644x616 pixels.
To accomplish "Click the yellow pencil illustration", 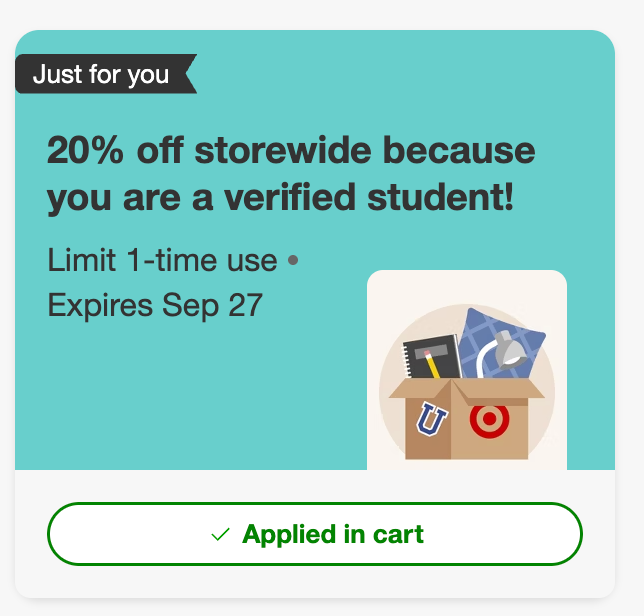I will click(x=431, y=364).
